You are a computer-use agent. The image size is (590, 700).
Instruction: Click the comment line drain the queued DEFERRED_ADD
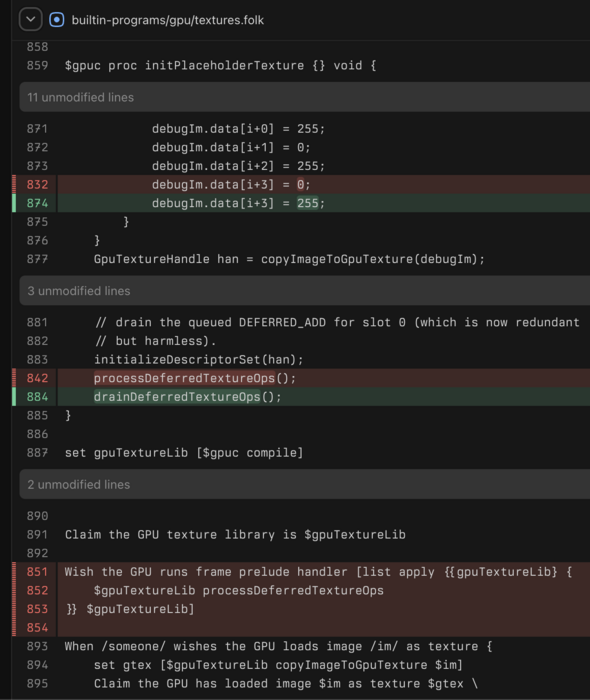pyautogui.click(x=337, y=322)
